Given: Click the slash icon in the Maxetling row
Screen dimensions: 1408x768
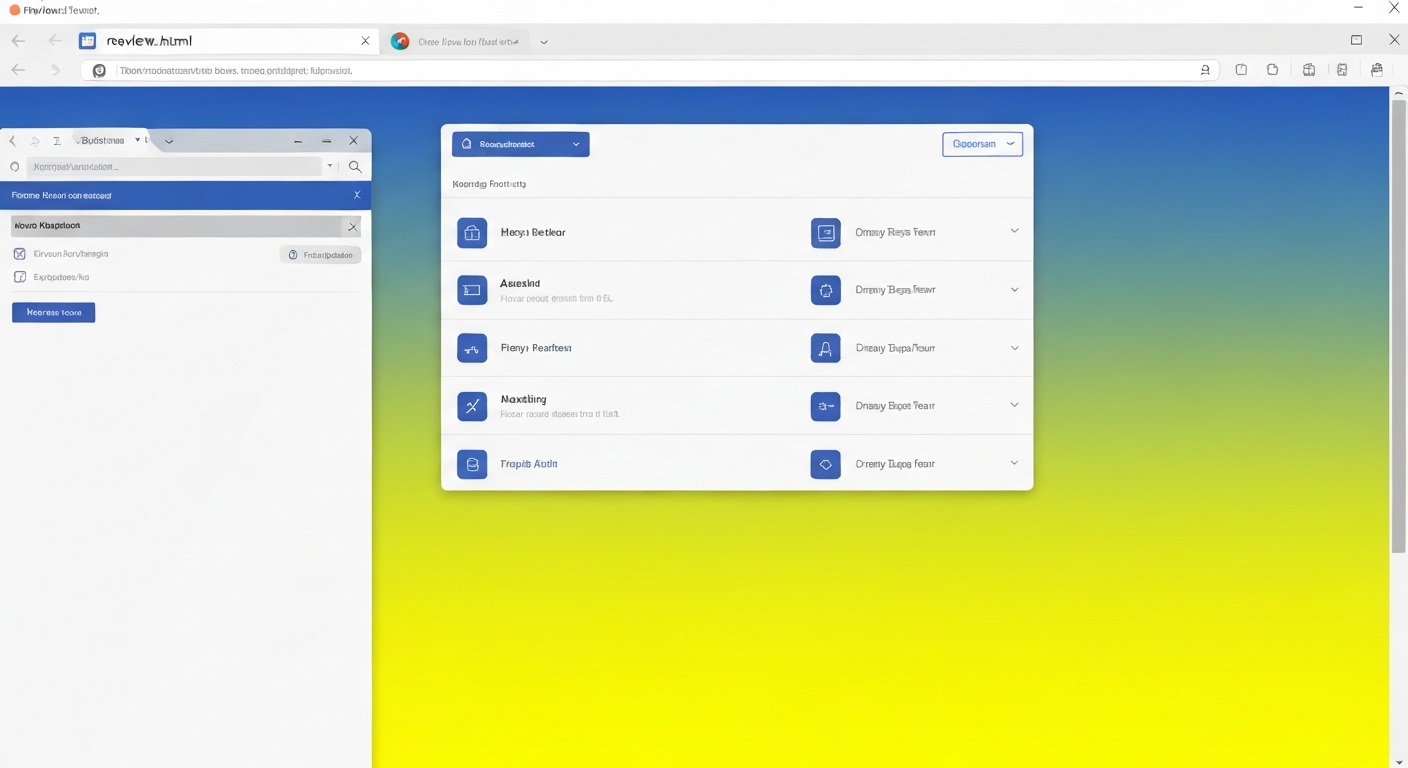Looking at the screenshot, I should (472, 406).
